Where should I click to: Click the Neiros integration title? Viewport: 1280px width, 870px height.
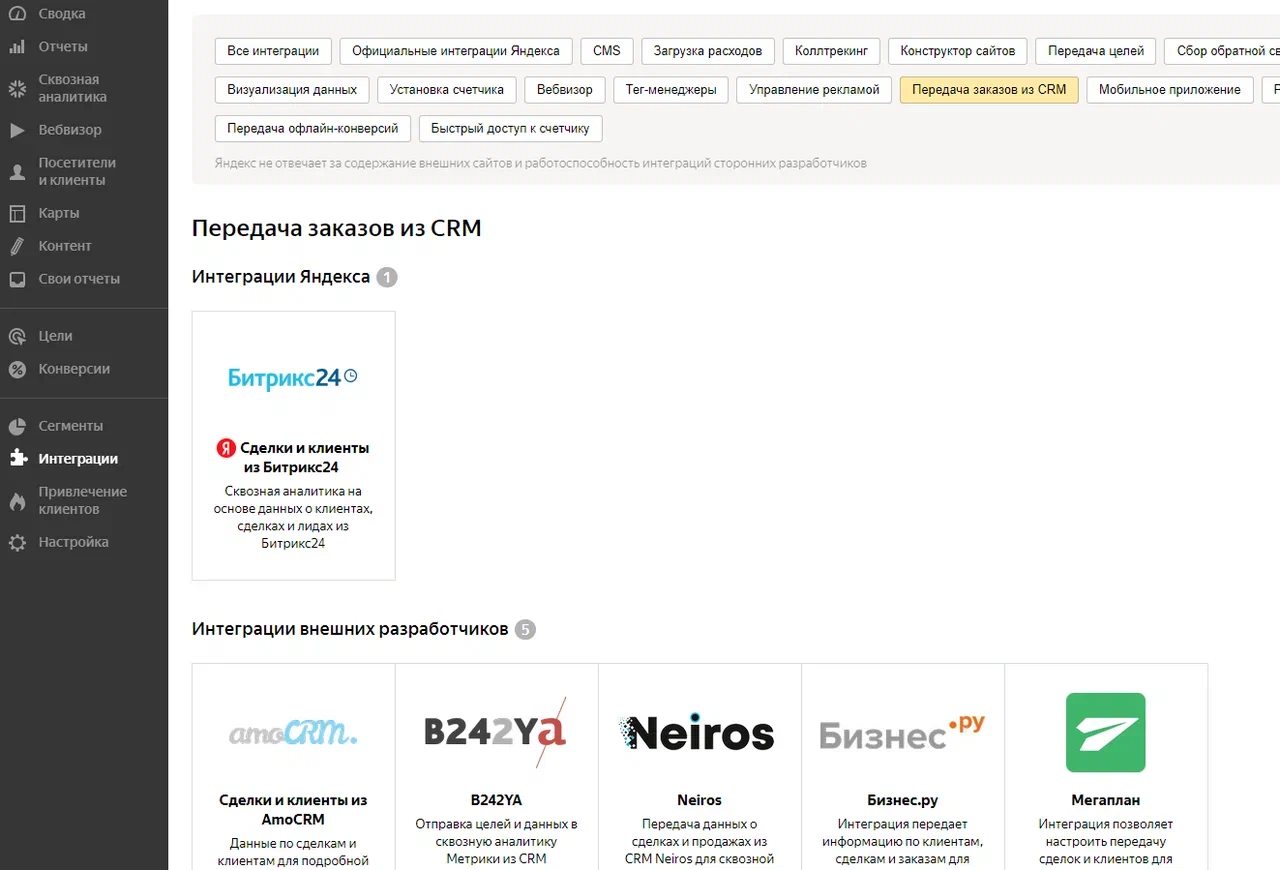tap(699, 800)
